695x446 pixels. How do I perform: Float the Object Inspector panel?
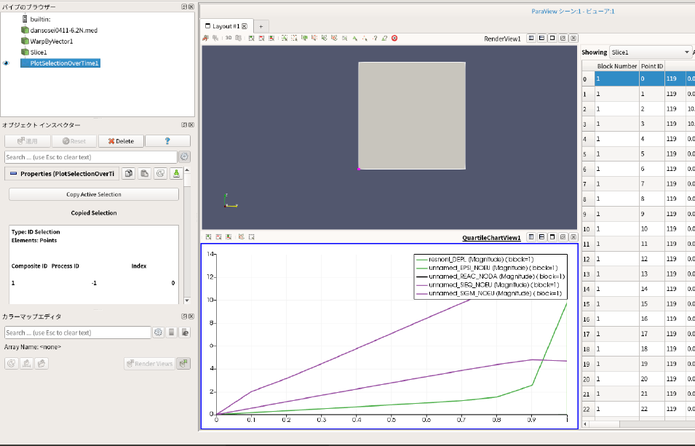pos(184,125)
